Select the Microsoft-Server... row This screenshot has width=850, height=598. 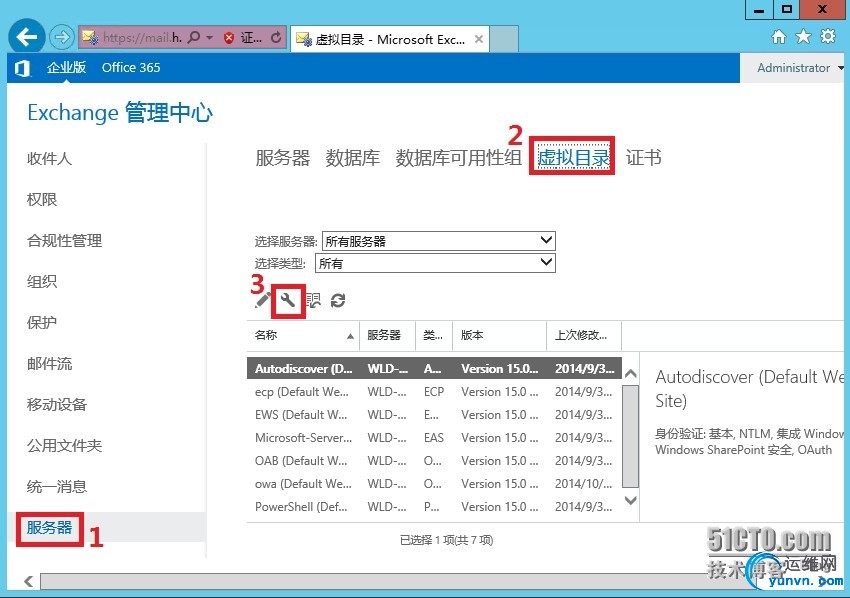(x=434, y=438)
